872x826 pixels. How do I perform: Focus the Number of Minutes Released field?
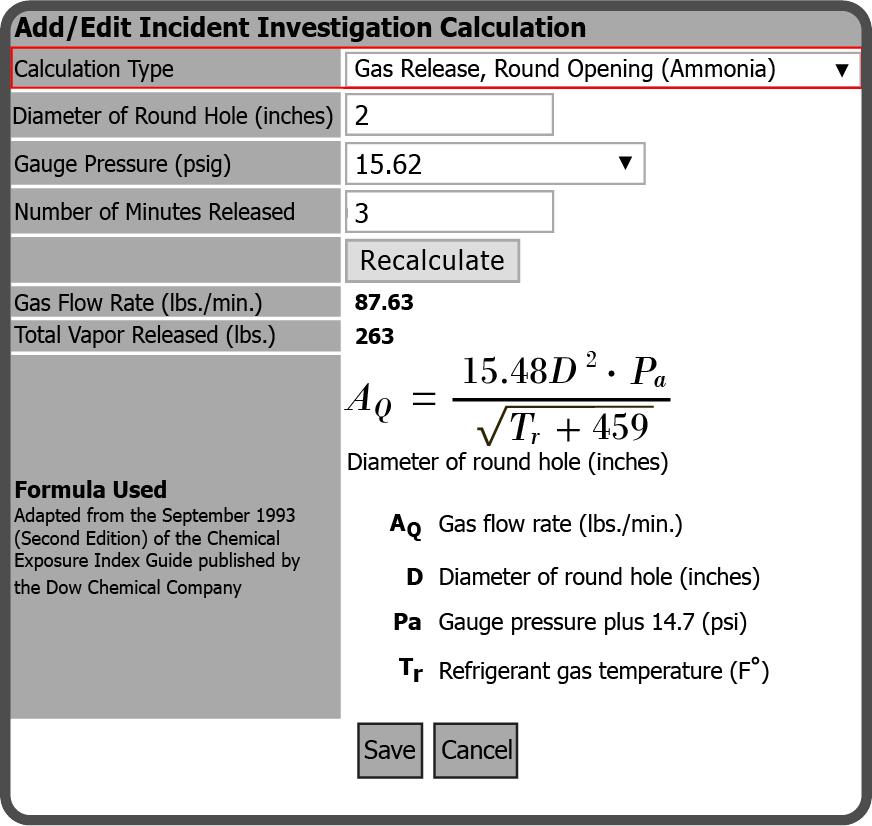[449, 212]
